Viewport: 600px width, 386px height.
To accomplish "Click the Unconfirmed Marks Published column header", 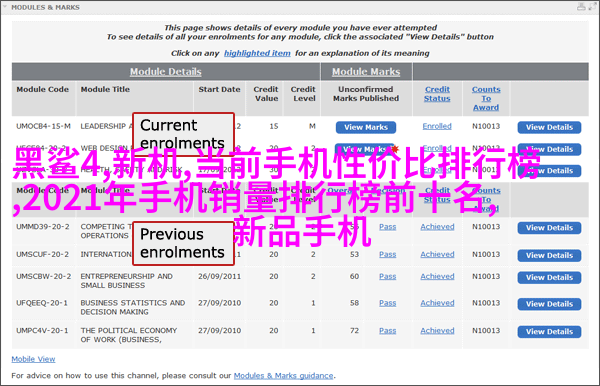I will click(366, 94).
